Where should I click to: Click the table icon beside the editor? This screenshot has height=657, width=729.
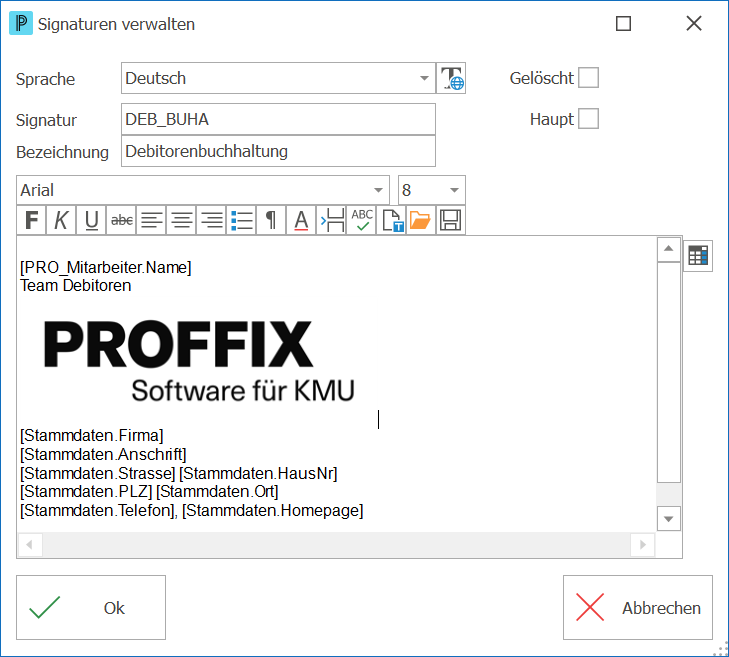pyautogui.click(x=698, y=255)
